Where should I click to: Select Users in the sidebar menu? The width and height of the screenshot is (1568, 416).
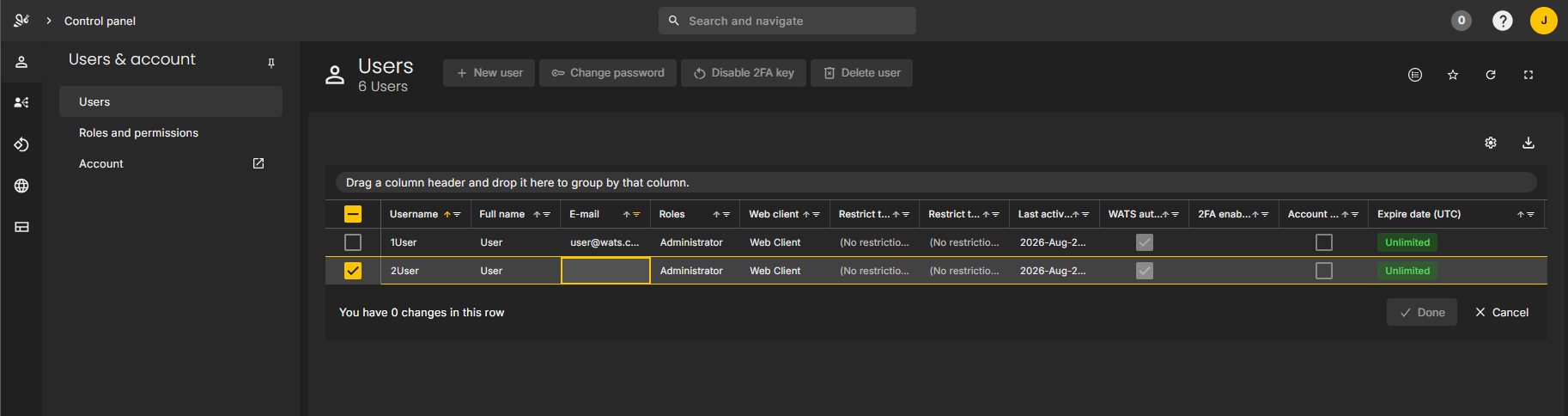pos(171,101)
